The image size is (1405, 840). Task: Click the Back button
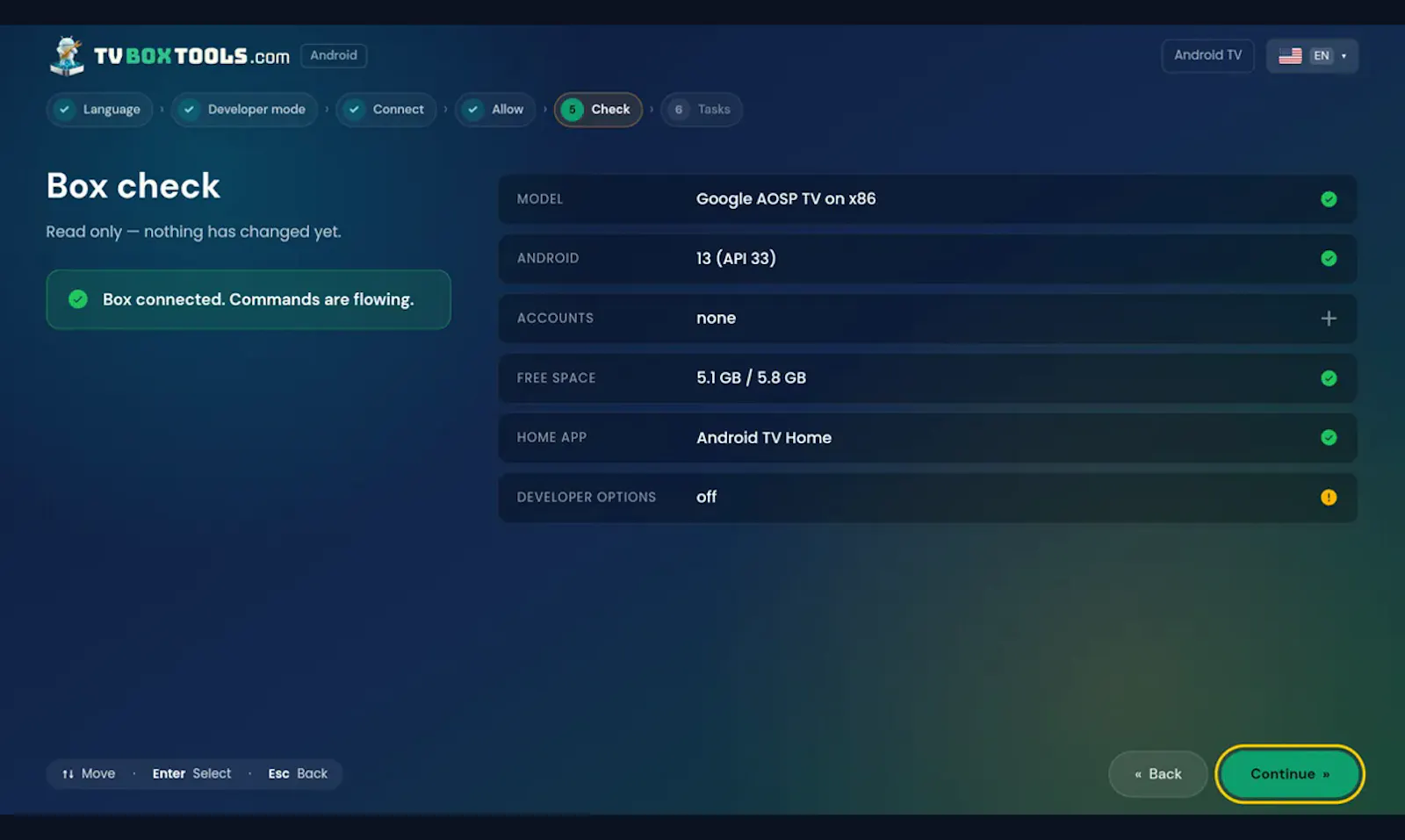tap(1158, 773)
